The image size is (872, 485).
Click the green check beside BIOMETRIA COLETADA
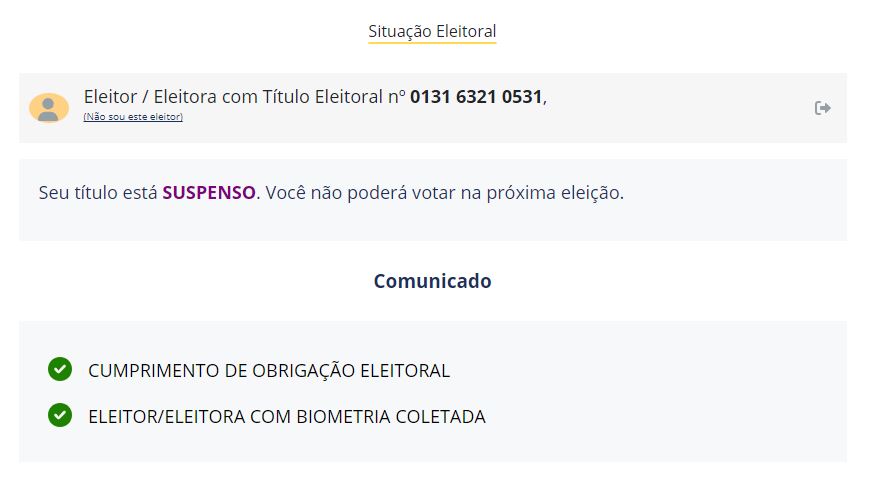click(x=60, y=415)
